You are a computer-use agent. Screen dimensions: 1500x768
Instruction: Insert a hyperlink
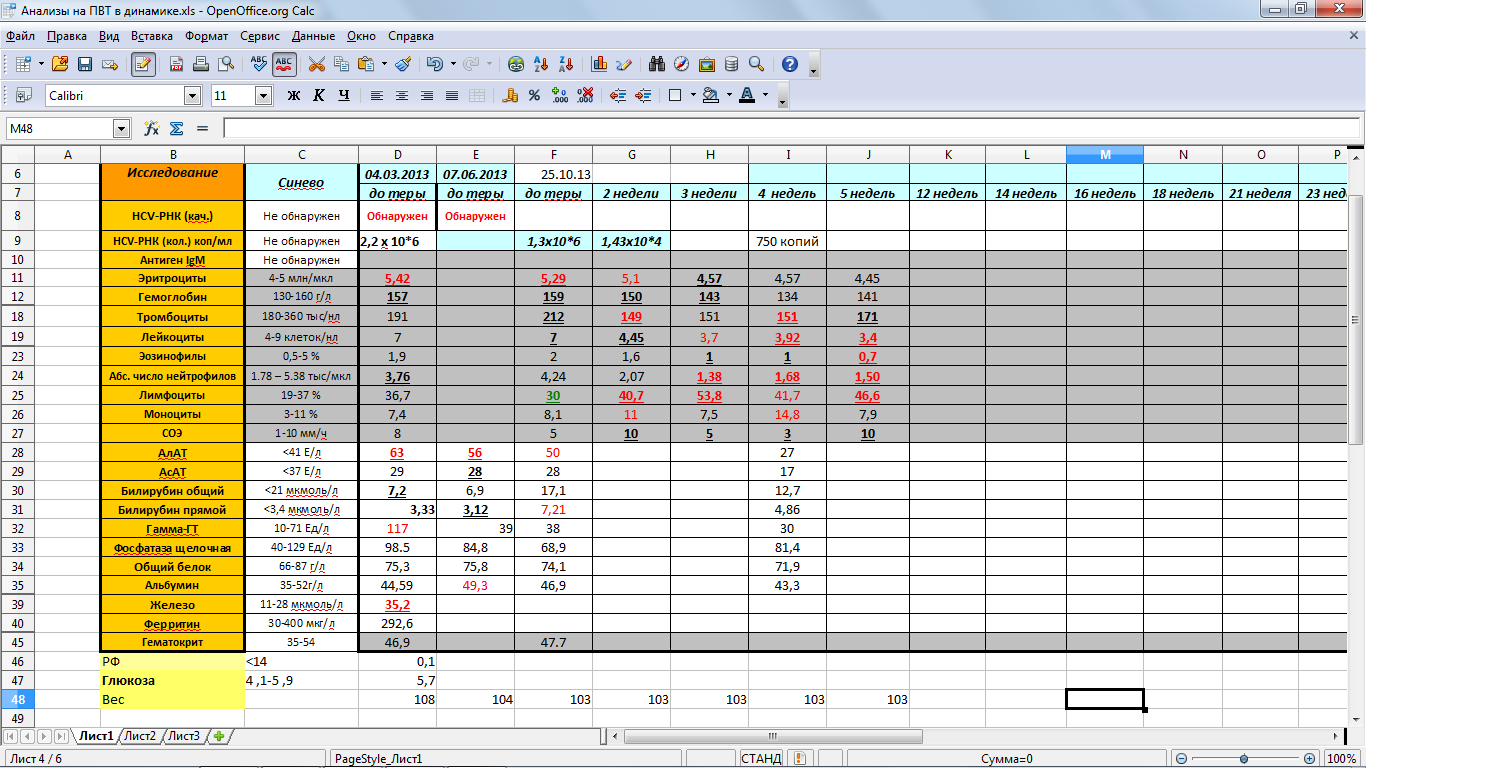tap(515, 64)
